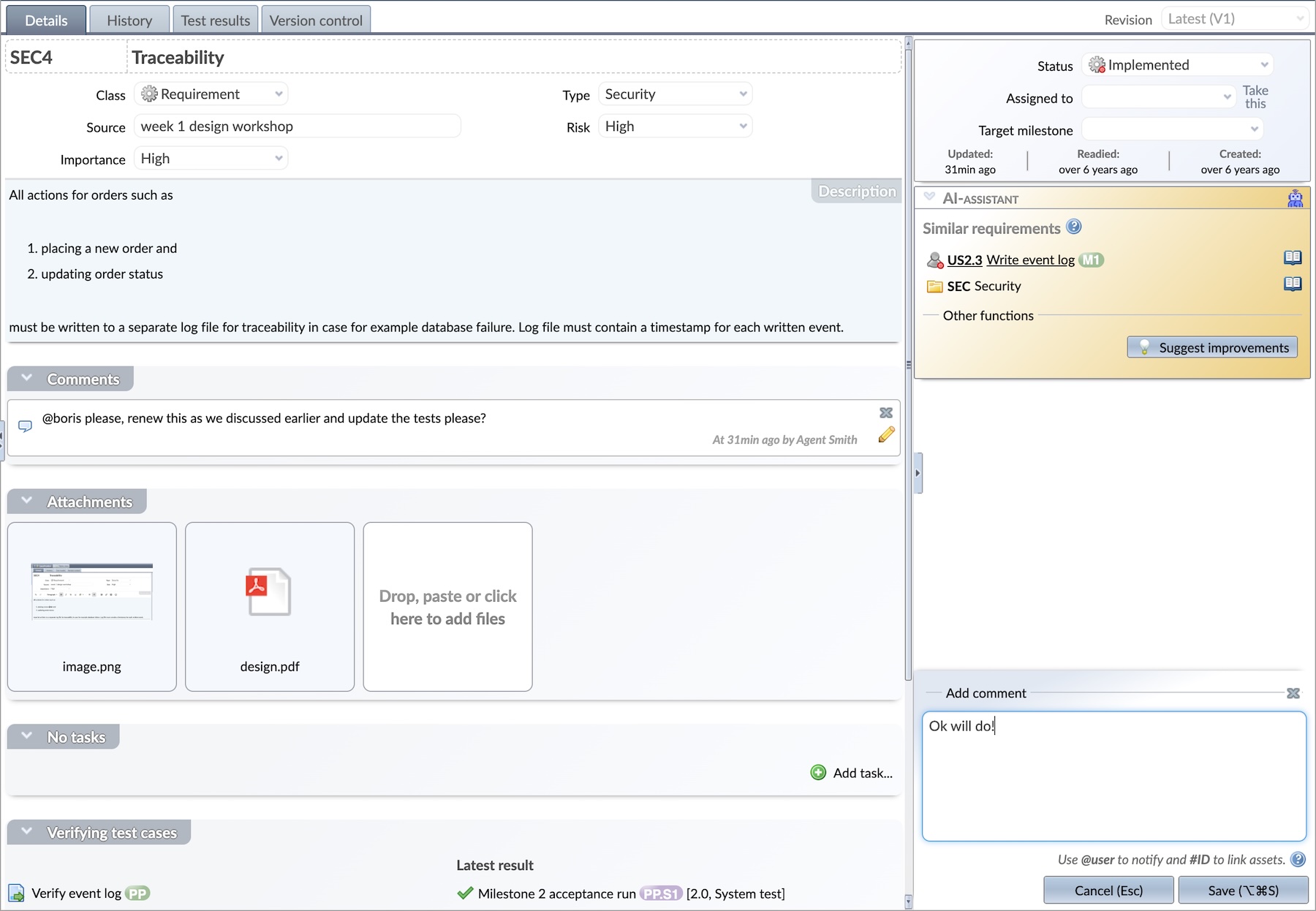
Task: Collapse the Comments section
Action: coord(27,379)
